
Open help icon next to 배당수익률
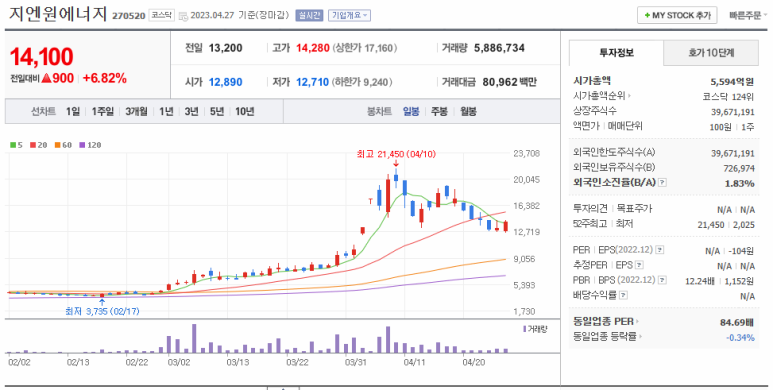point(624,295)
